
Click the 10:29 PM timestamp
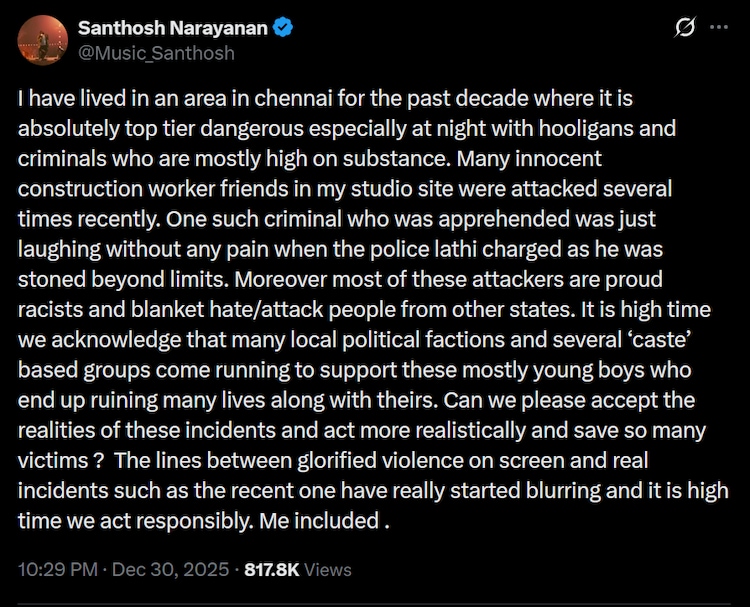pos(58,569)
